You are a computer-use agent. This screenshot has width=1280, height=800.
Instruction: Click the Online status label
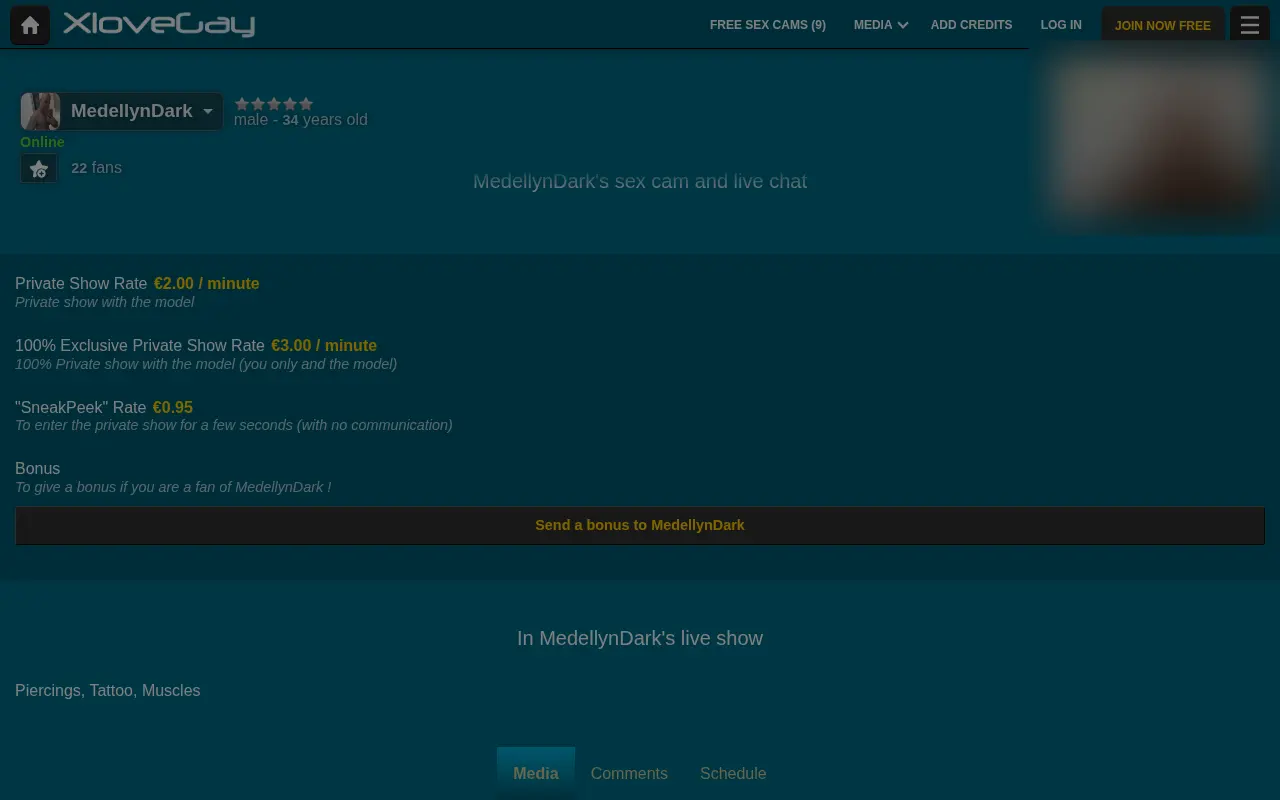pos(42,142)
